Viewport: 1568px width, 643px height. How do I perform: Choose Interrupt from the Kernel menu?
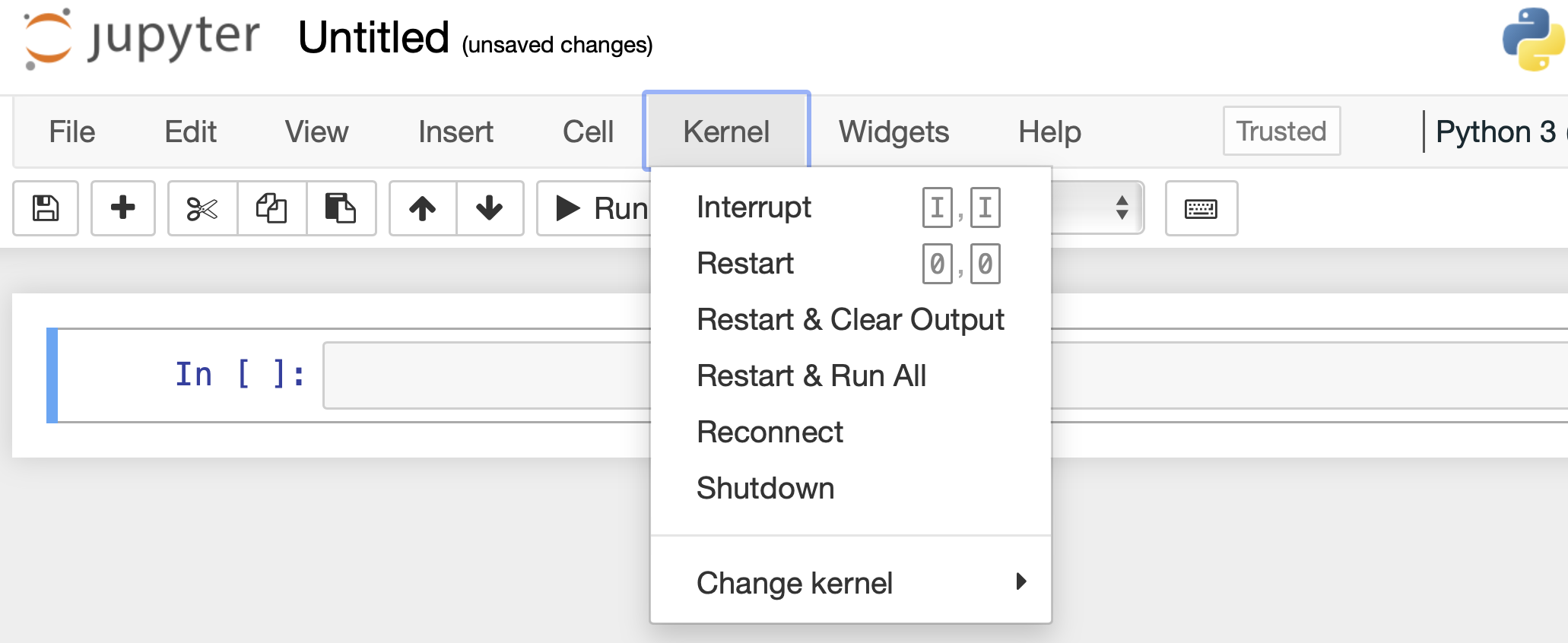[754, 207]
